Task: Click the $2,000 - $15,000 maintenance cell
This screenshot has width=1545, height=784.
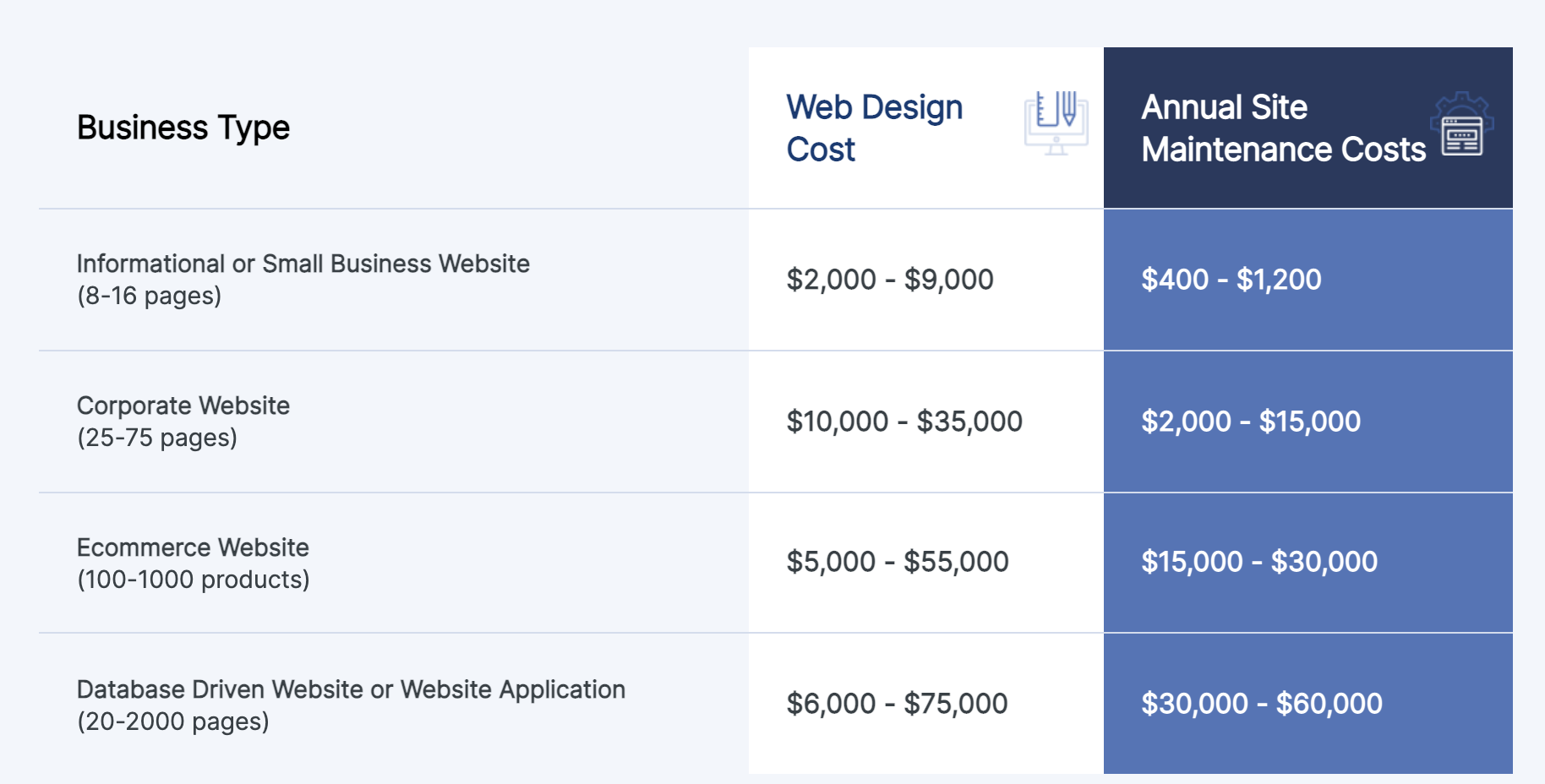Action: [x=1251, y=422]
